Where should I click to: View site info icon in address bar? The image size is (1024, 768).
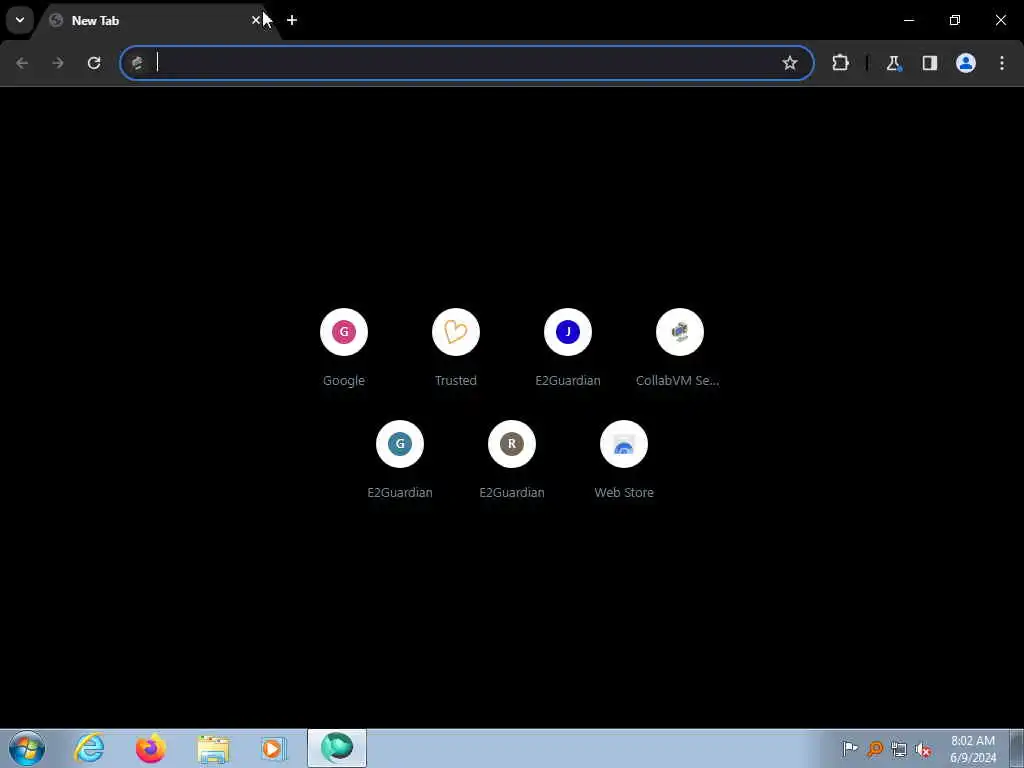pyautogui.click(x=137, y=63)
